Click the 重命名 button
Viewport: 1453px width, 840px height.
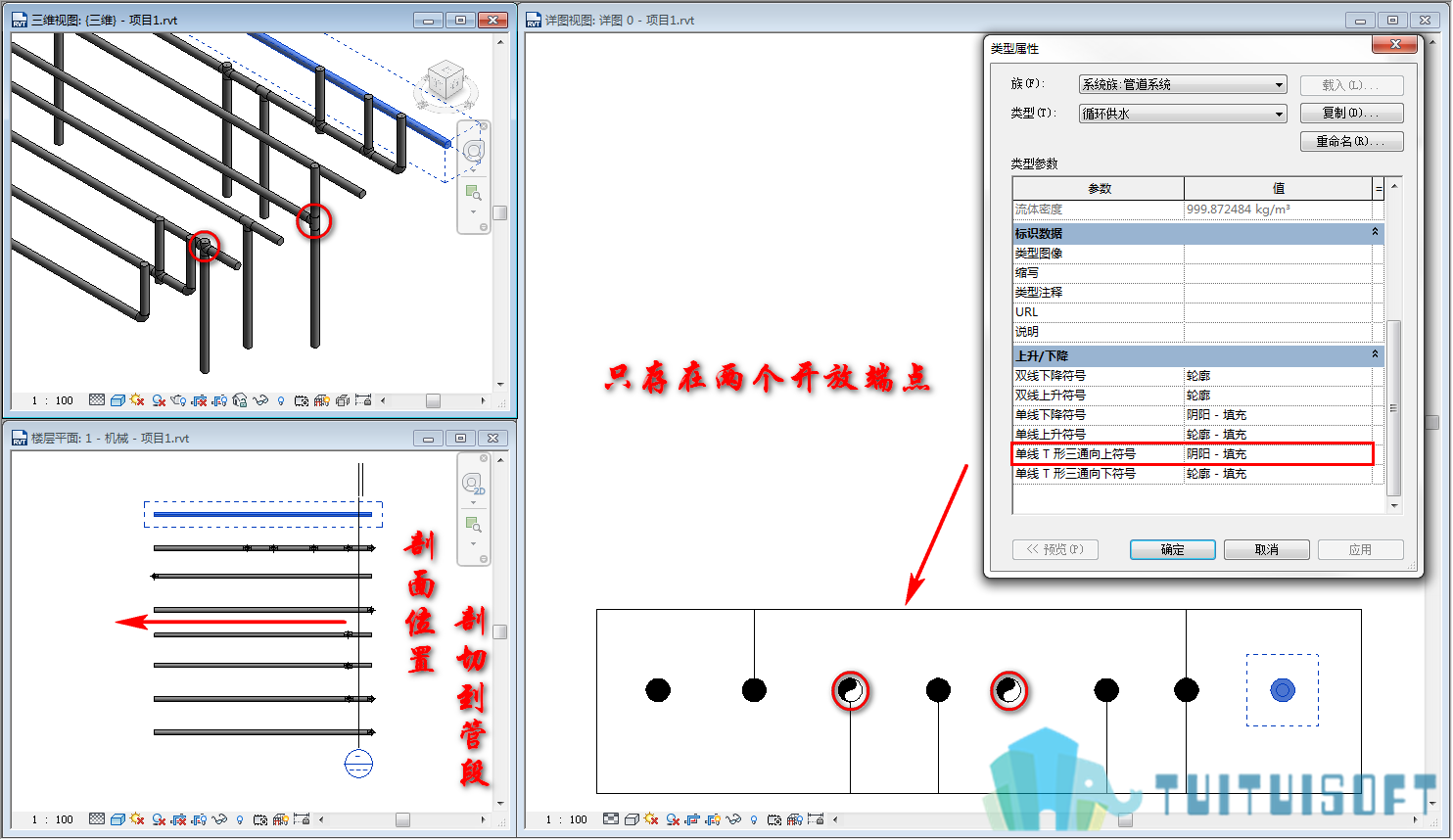pos(1351,142)
